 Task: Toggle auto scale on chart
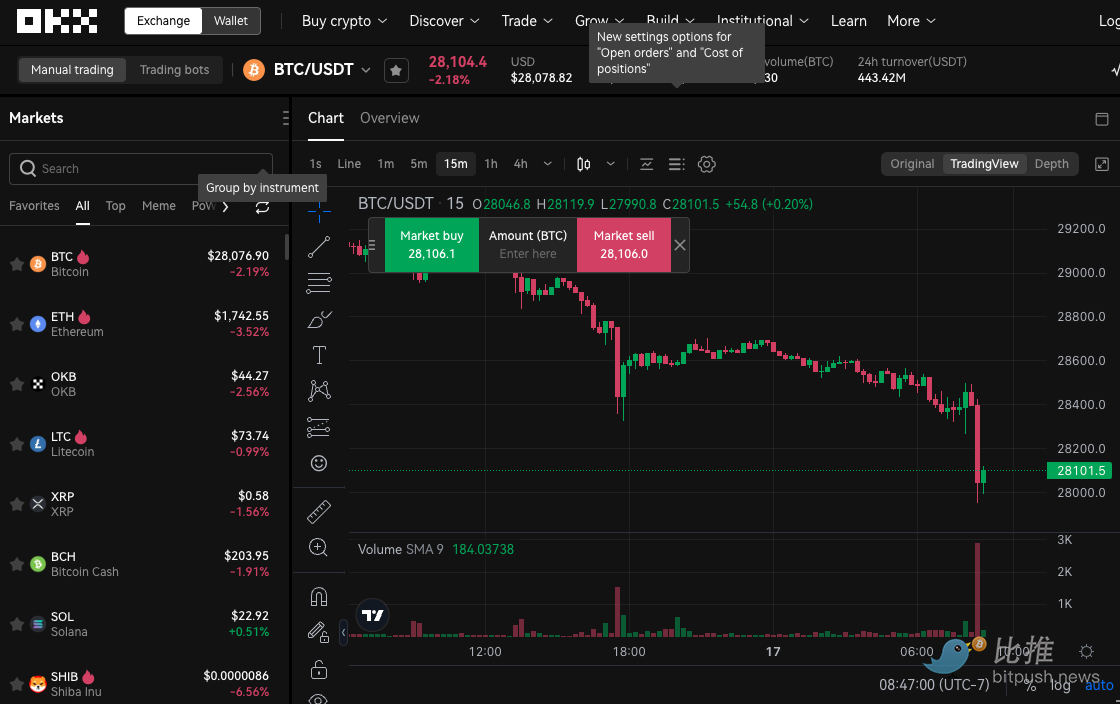point(1099,685)
